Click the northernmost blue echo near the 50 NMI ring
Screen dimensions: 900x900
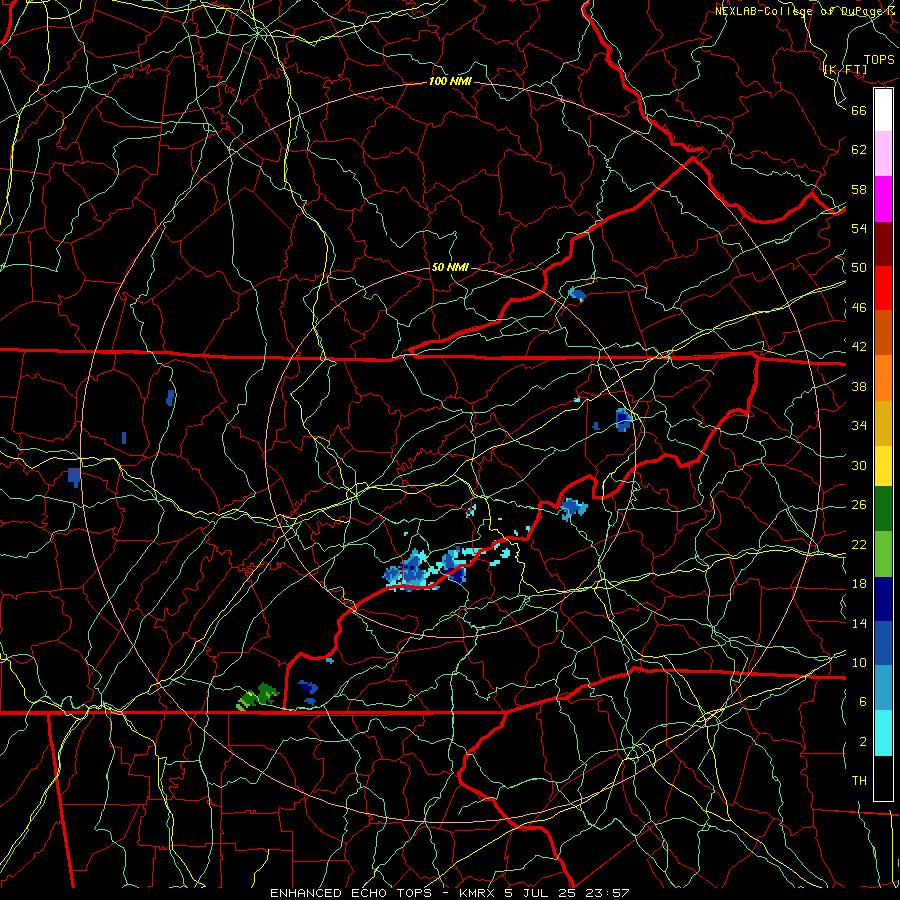coord(577,294)
